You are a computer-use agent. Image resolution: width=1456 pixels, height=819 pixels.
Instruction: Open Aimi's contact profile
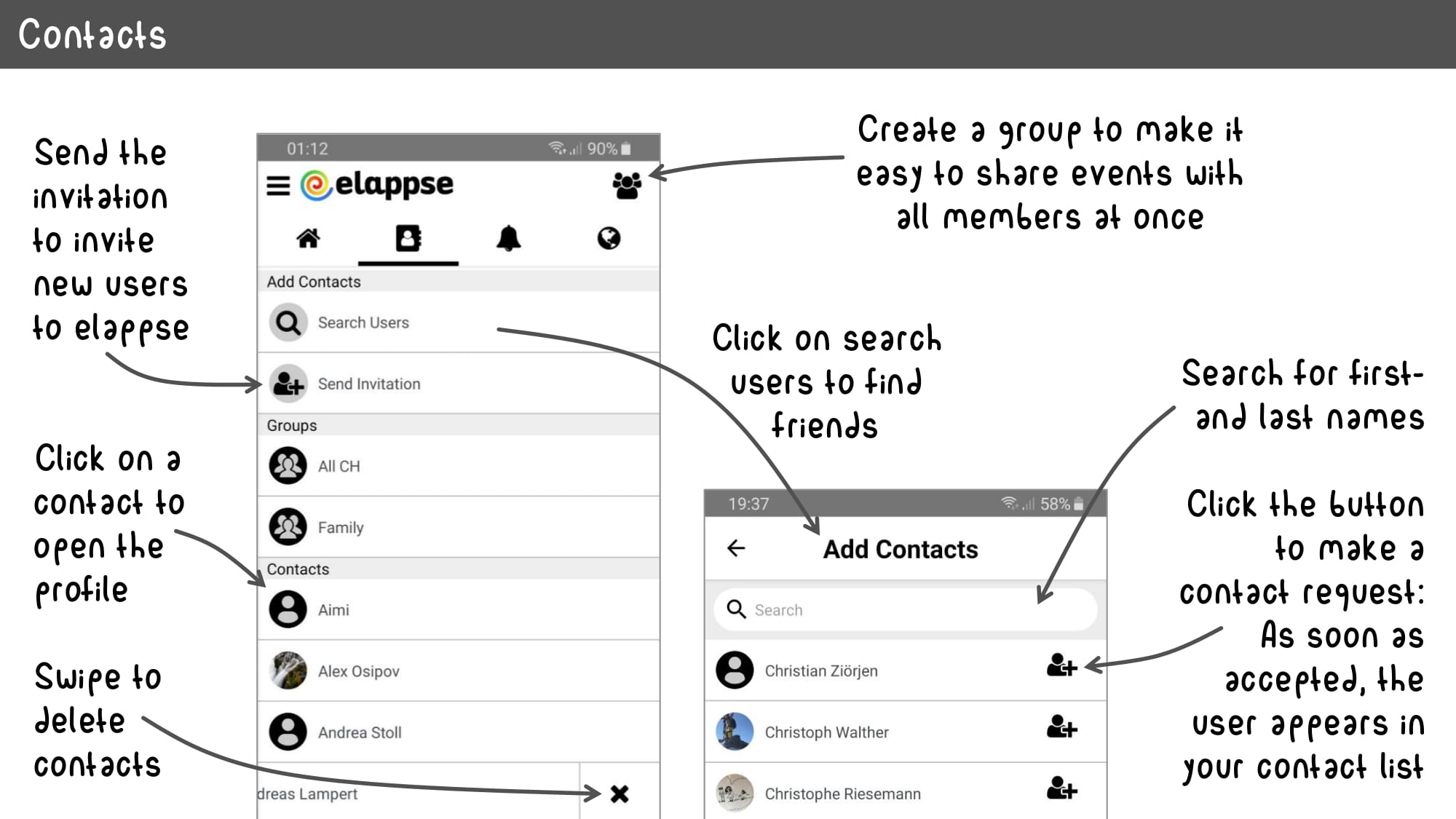click(333, 610)
